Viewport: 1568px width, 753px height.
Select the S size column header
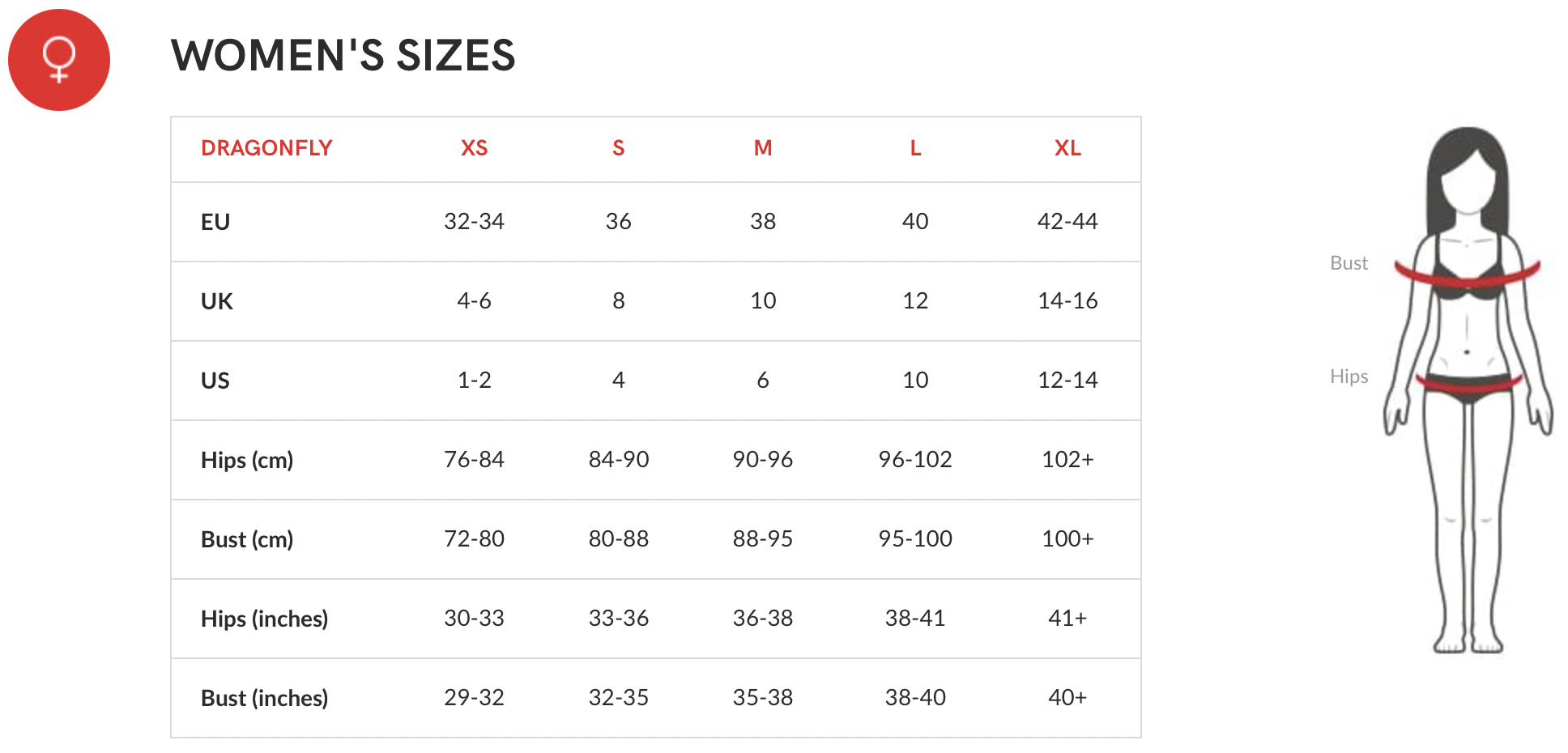click(618, 148)
